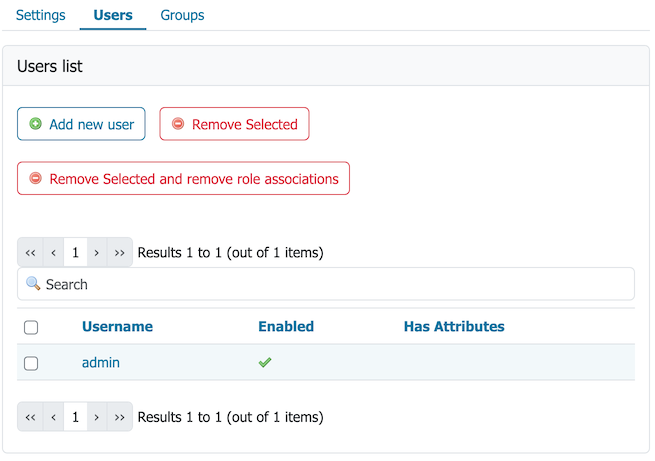Open the admin user link
The width and height of the screenshot is (655, 461).
pos(101,362)
